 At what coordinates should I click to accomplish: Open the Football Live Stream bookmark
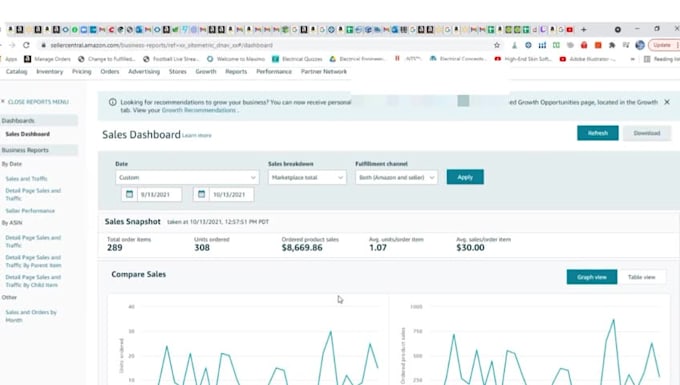[x=170, y=59]
